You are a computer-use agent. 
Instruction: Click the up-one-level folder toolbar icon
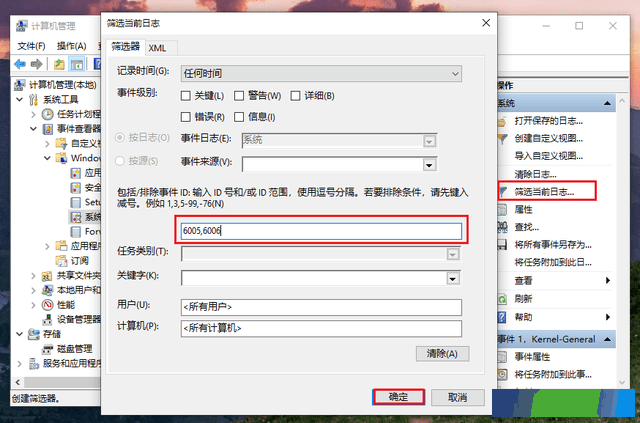(60, 64)
